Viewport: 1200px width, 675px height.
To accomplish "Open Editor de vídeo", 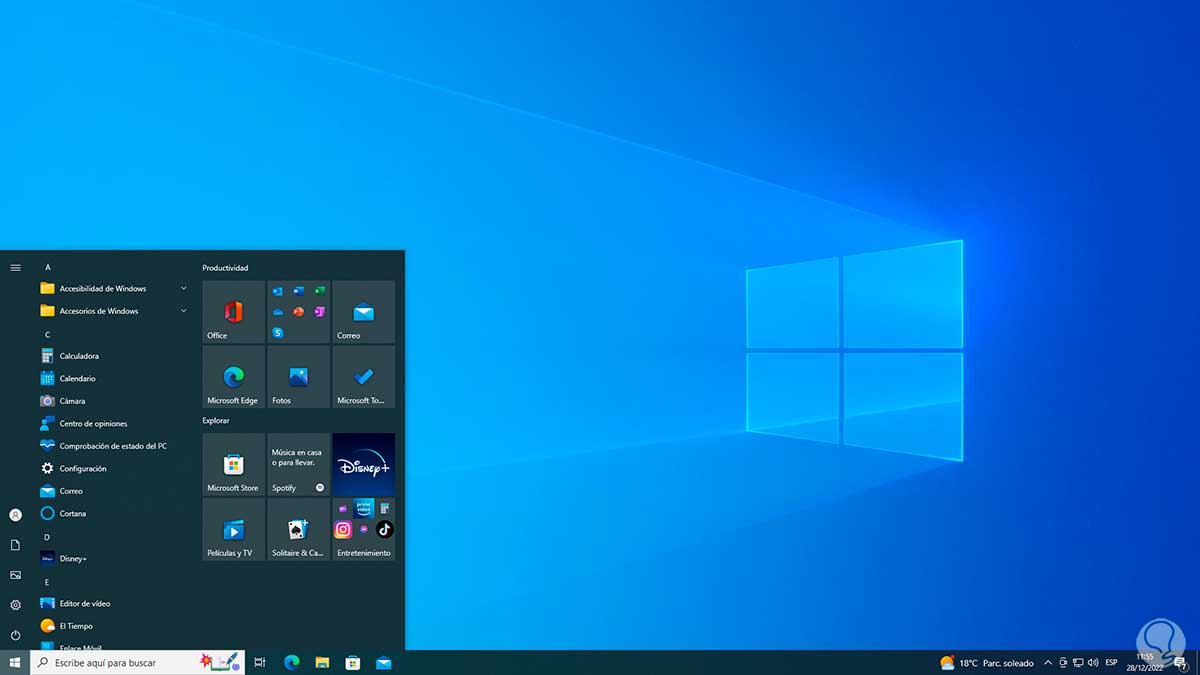I will click(114, 603).
